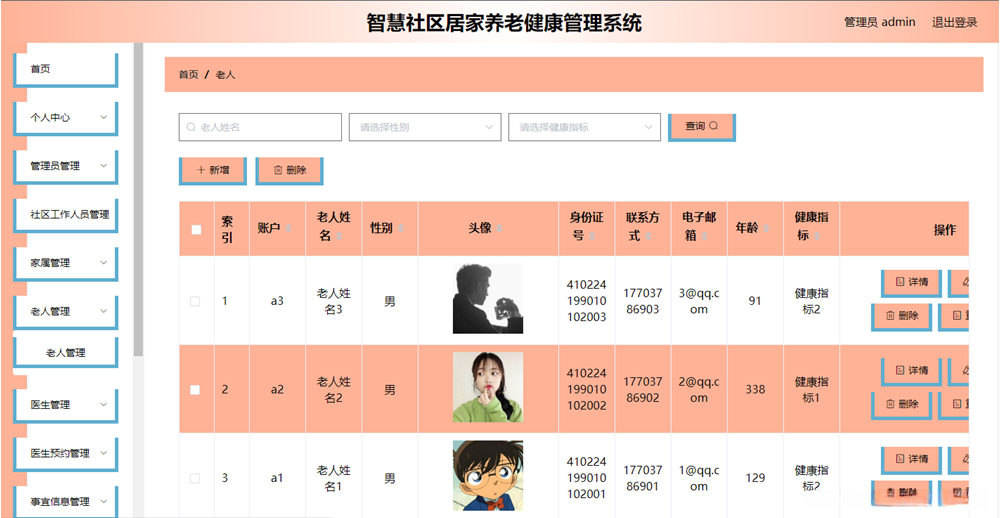Expand the 医生预约管理 sidebar menu
This screenshot has width=1000, height=518.
(x=66, y=454)
